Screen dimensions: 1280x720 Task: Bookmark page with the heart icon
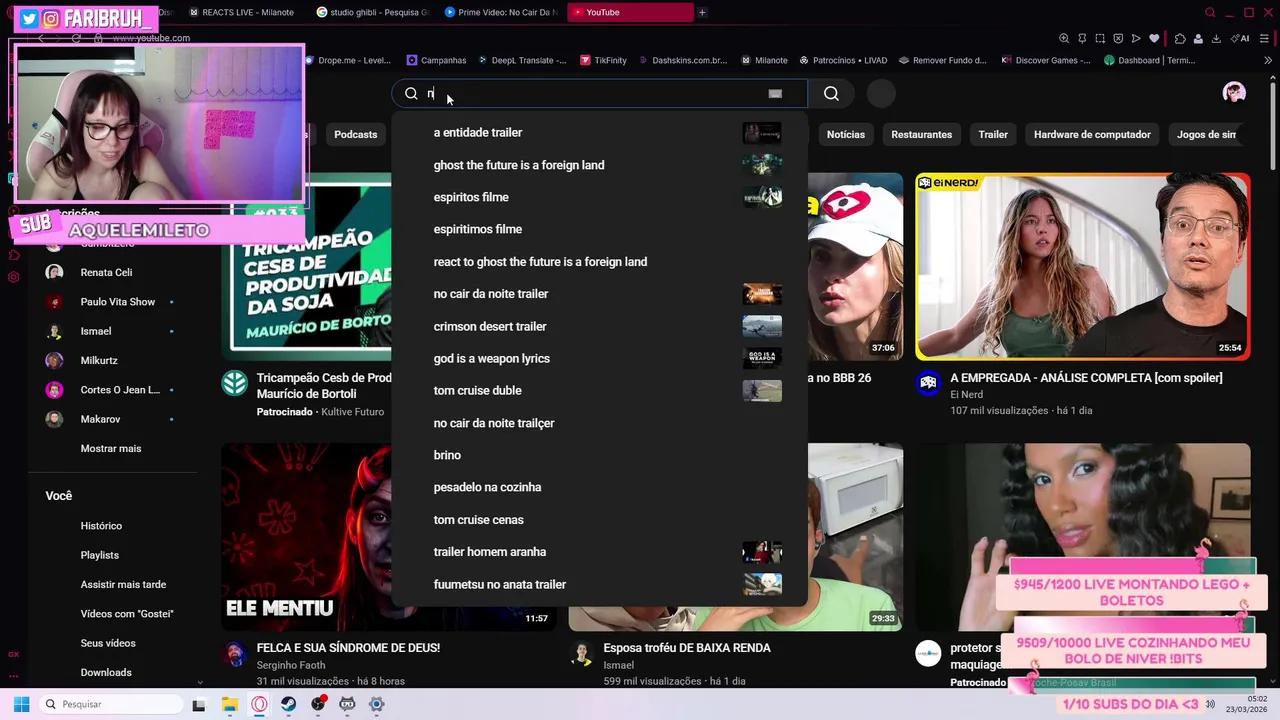pyautogui.click(x=1154, y=39)
